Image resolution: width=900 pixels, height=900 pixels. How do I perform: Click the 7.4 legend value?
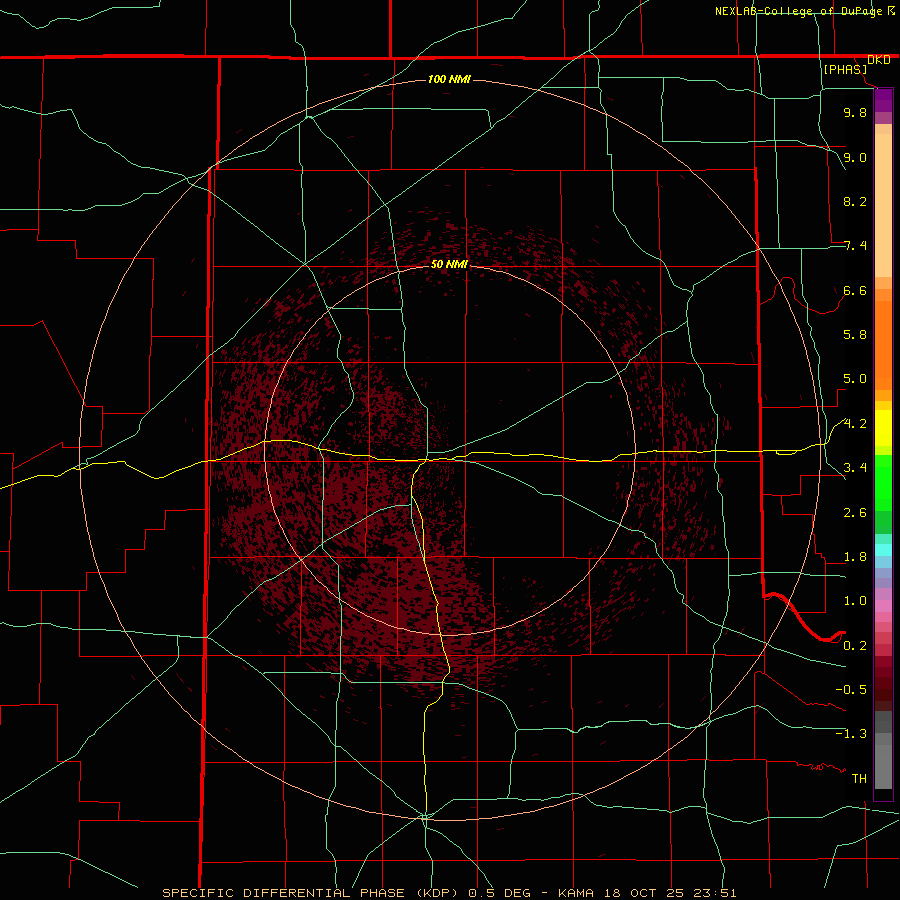(855, 246)
